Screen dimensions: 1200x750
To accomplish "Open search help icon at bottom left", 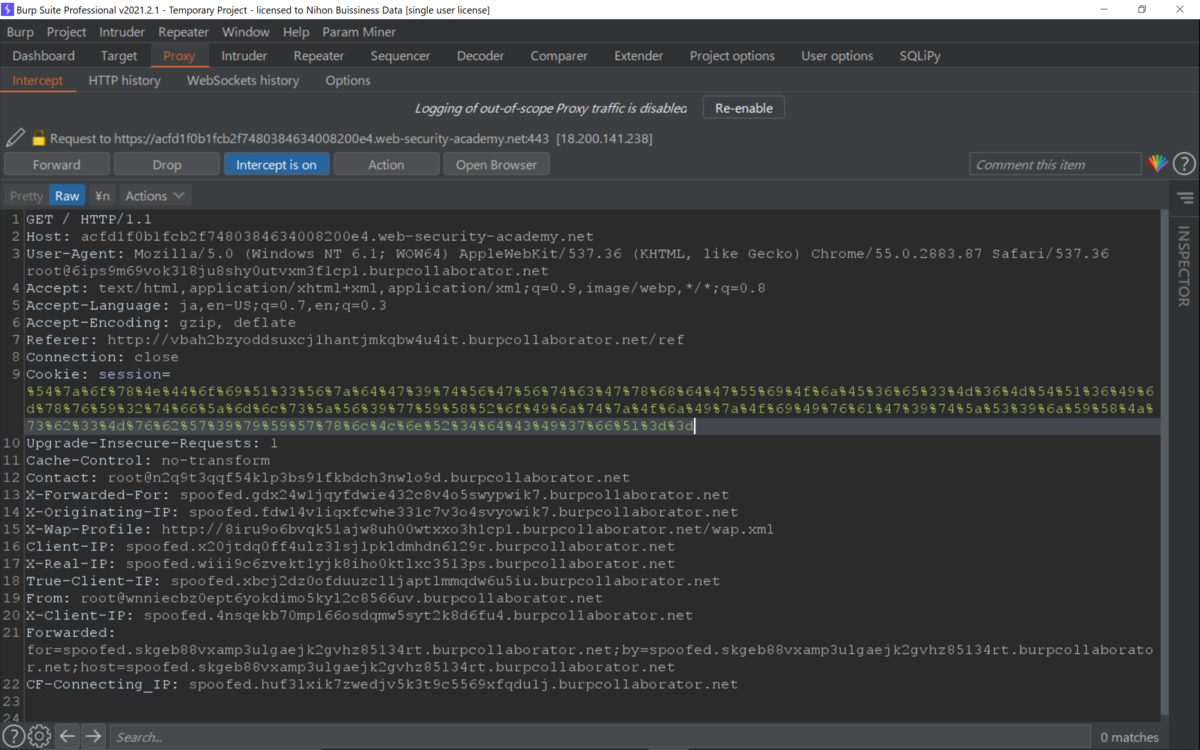I will [14, 737].
